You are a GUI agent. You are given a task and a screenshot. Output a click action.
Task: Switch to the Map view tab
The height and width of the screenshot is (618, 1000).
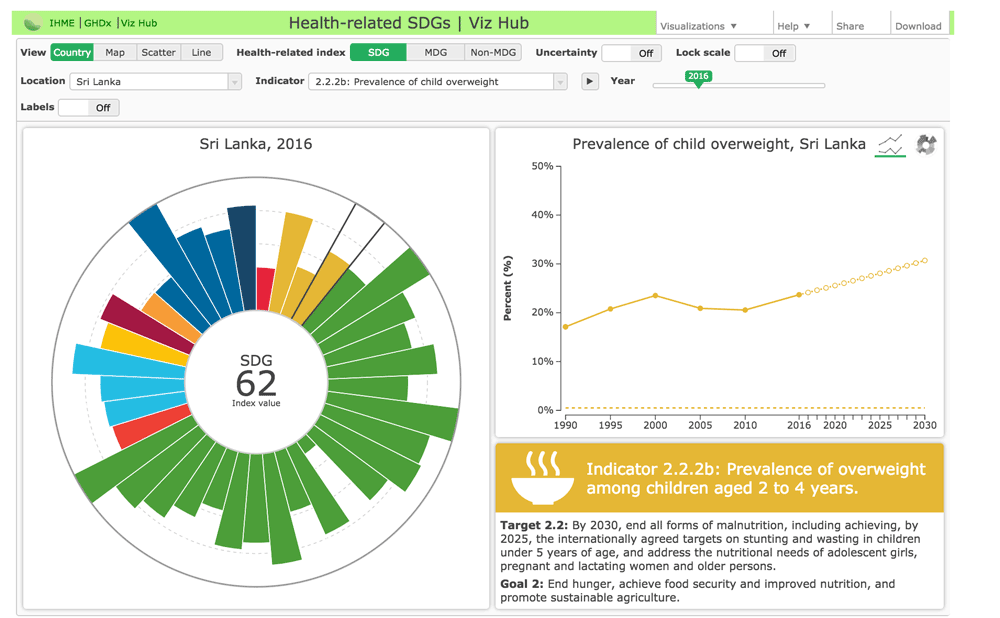click(x=115, y=53)
